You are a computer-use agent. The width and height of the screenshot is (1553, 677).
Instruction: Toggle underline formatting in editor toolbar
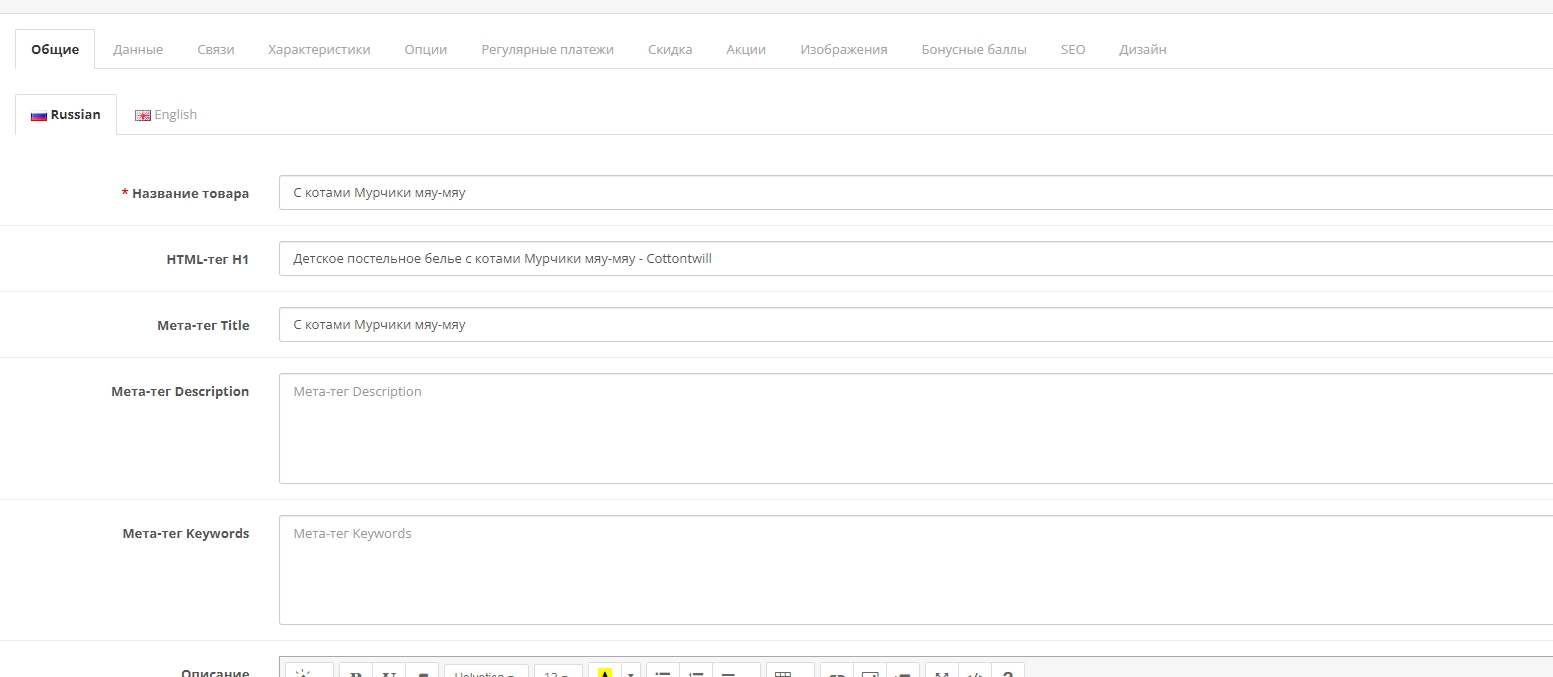coord(389,673)
